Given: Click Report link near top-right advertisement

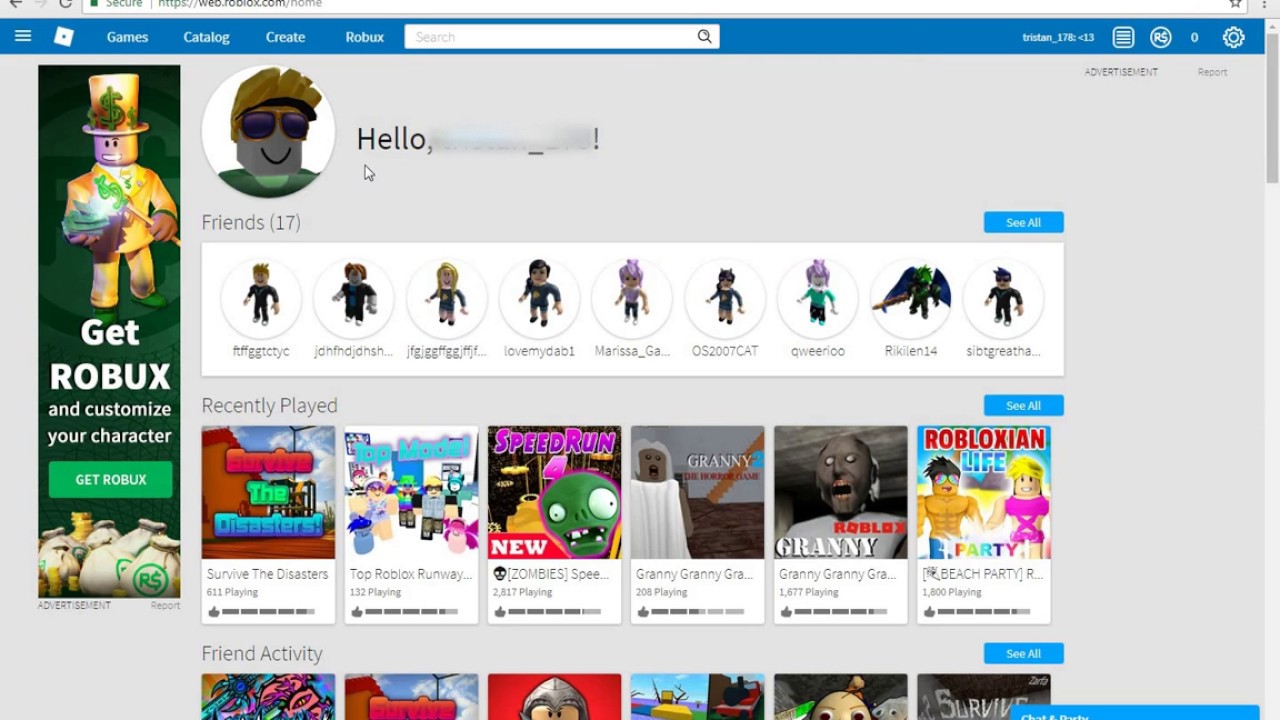Looking at the screenshot, I should click(1212, 72).
